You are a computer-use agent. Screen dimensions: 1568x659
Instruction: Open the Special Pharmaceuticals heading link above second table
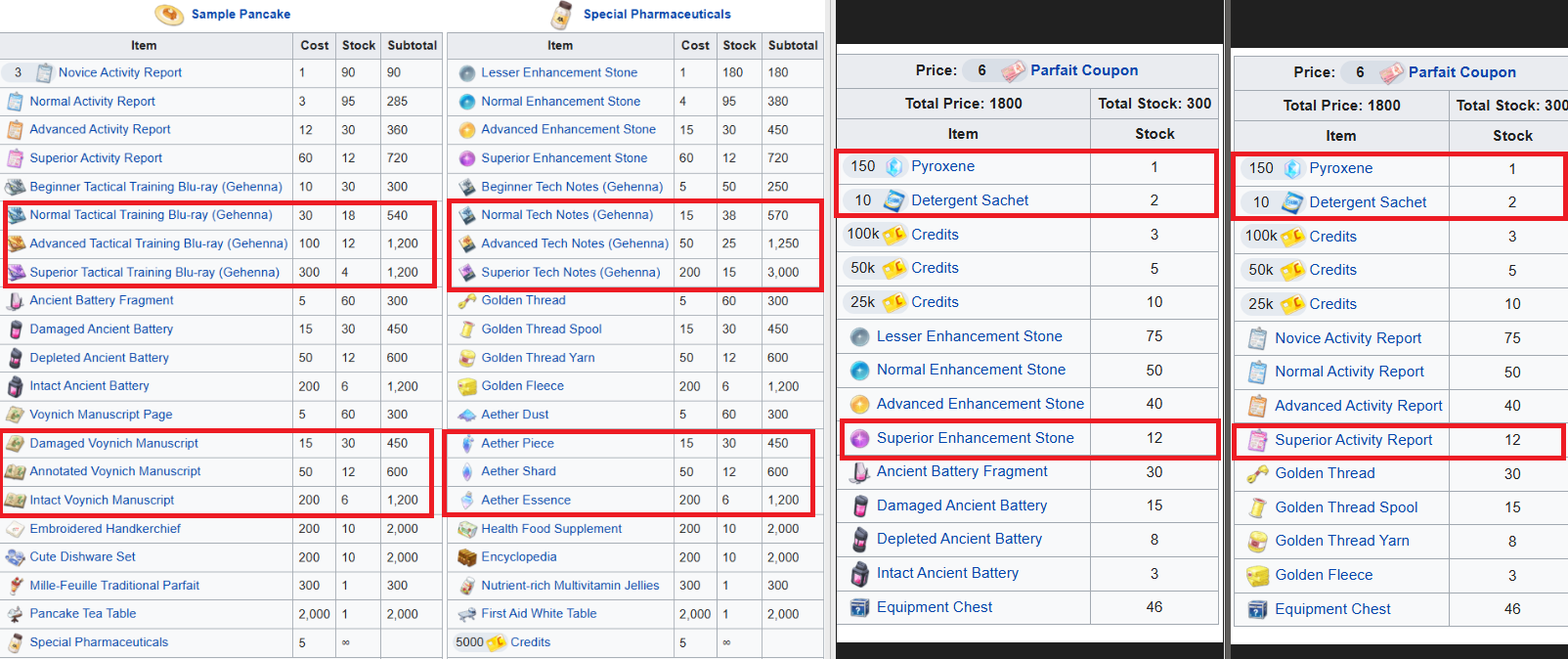[657, 15]
